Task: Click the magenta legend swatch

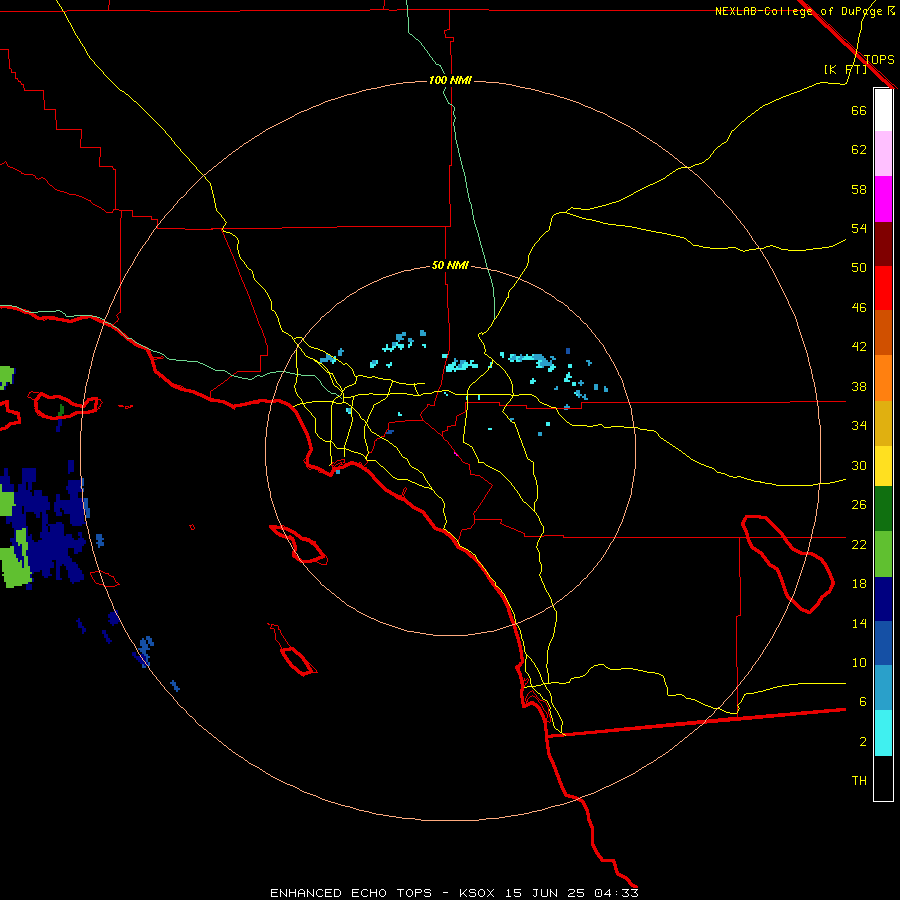Action: 883,199
